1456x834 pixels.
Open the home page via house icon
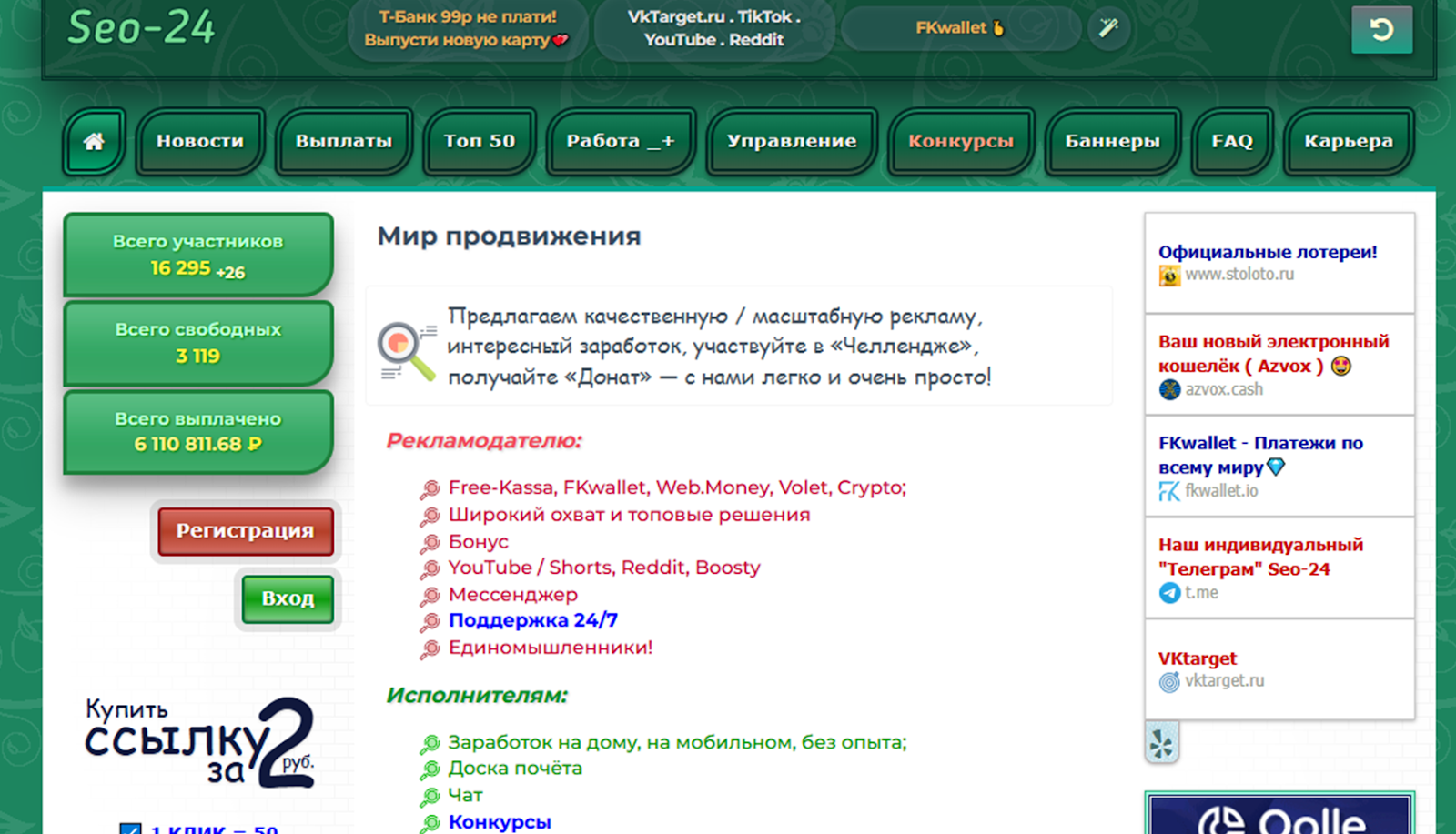(x=94, y=141)
